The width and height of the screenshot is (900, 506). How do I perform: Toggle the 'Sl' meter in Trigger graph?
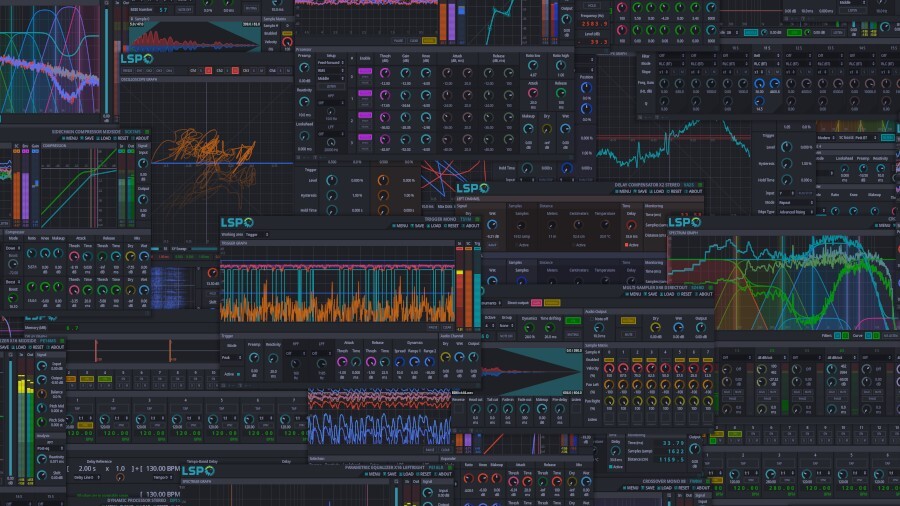click(x=460, y=248)
